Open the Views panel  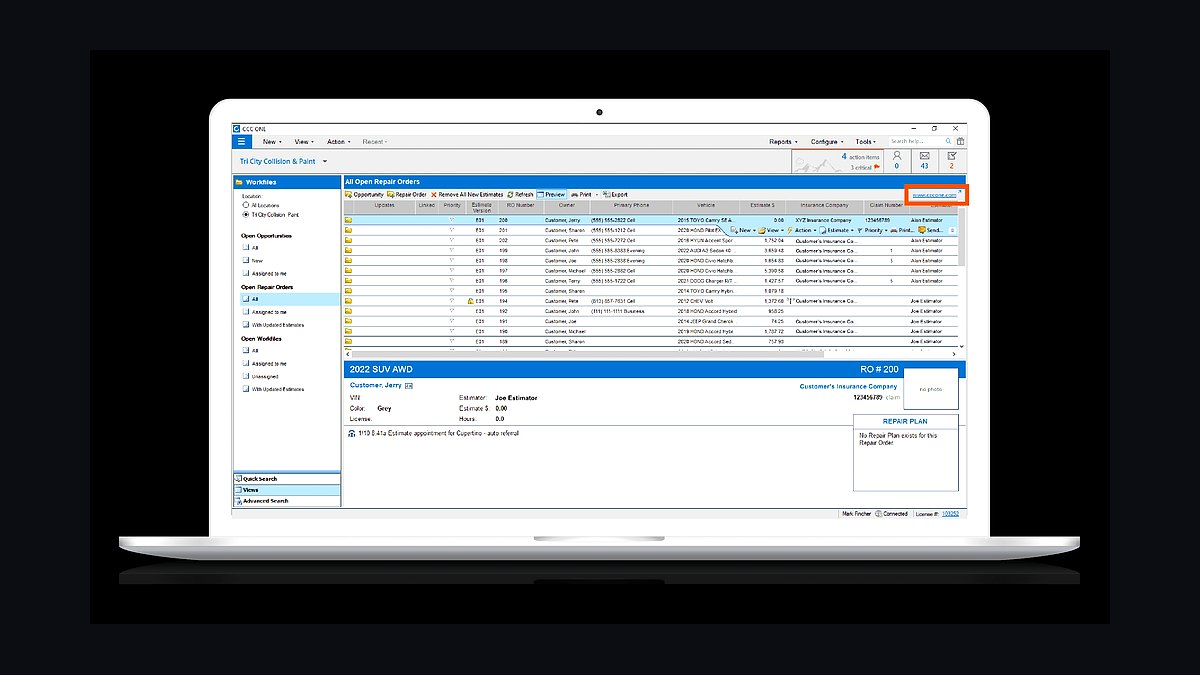286,490
